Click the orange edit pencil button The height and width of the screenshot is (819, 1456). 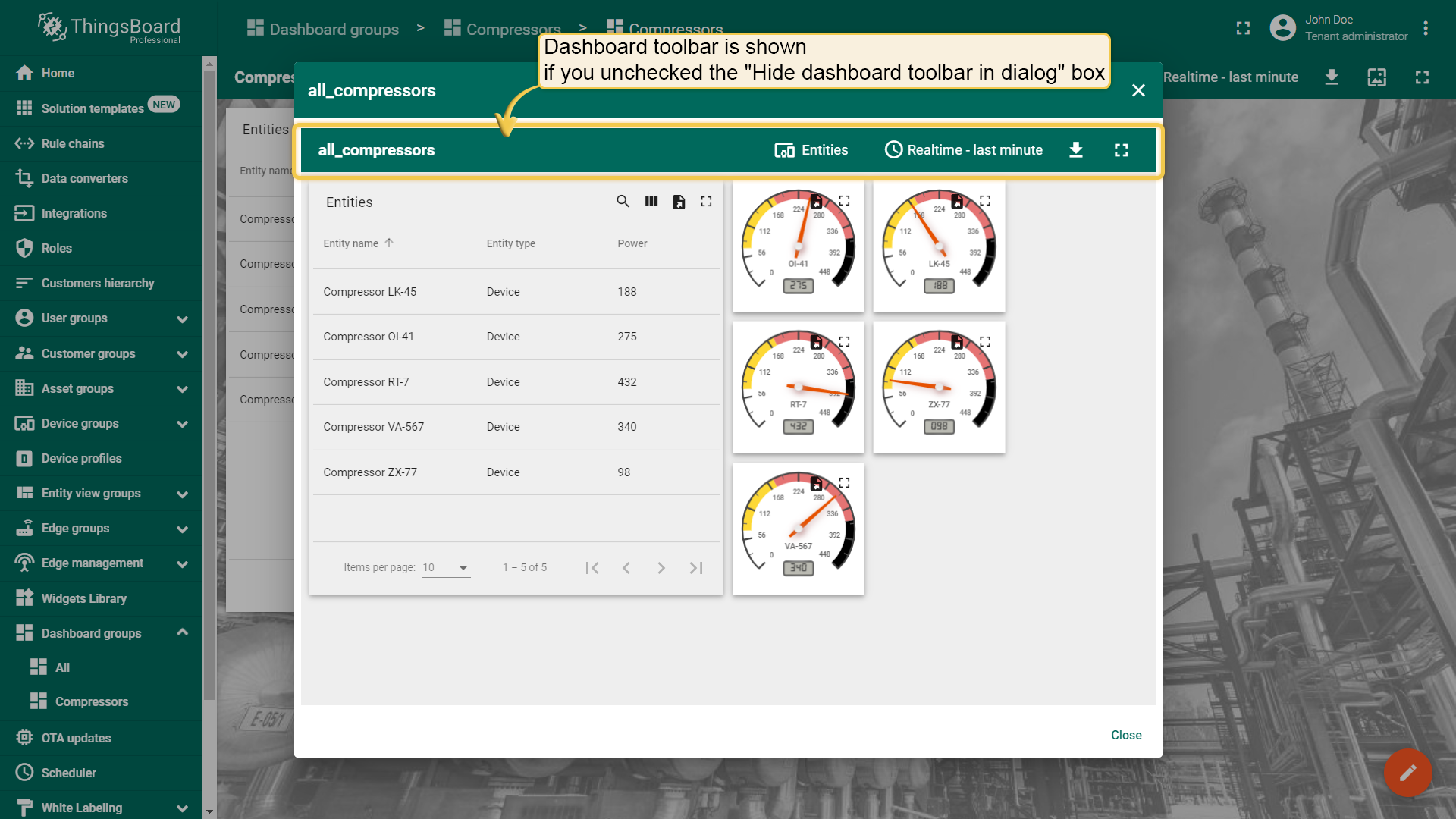tap(1407, 773)
